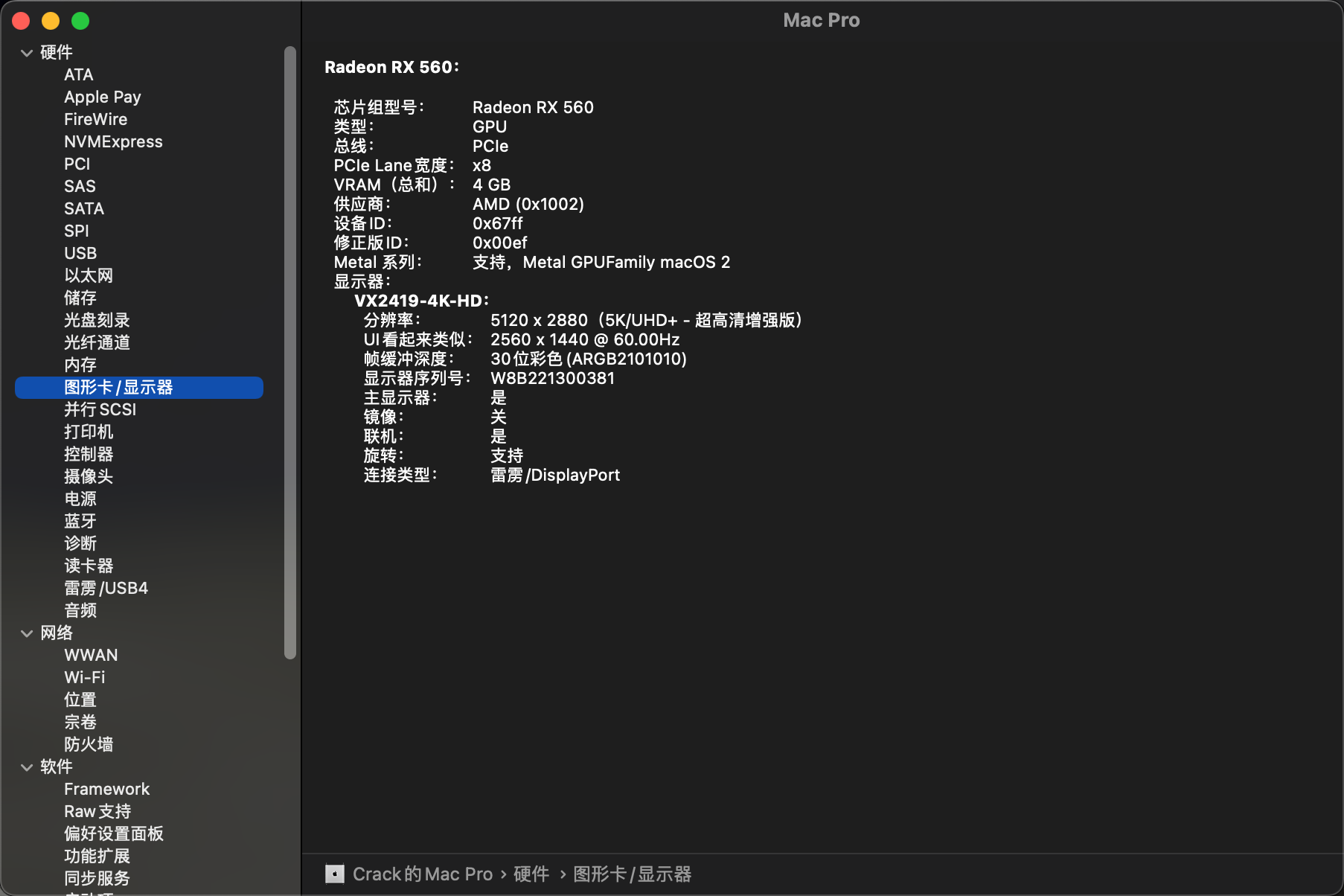The image size is (1344, 896).
Task: Open the 功能扩展 entry
Action: (97, 856)
